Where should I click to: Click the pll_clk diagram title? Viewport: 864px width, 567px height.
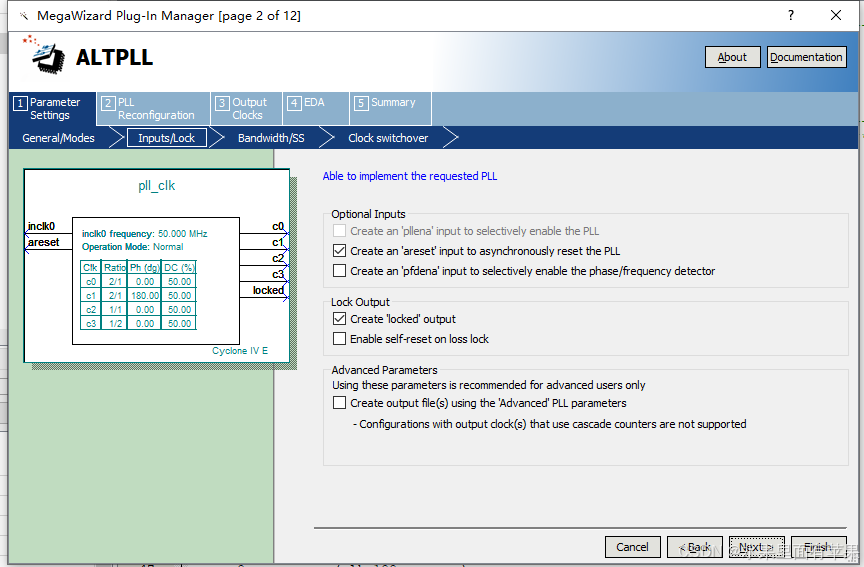point(156,186)
